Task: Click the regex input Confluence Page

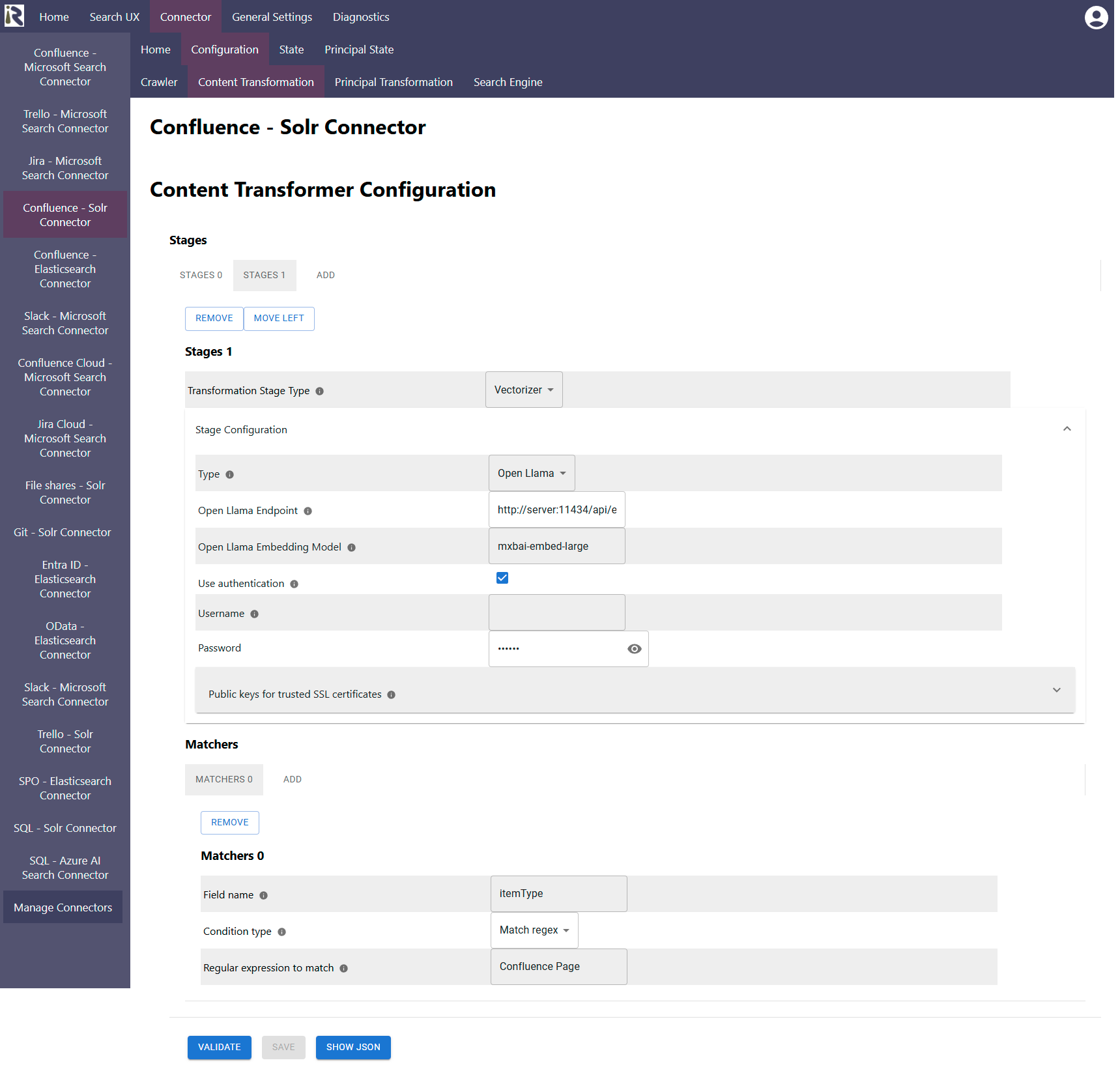Action: click(x=559, y=967)
